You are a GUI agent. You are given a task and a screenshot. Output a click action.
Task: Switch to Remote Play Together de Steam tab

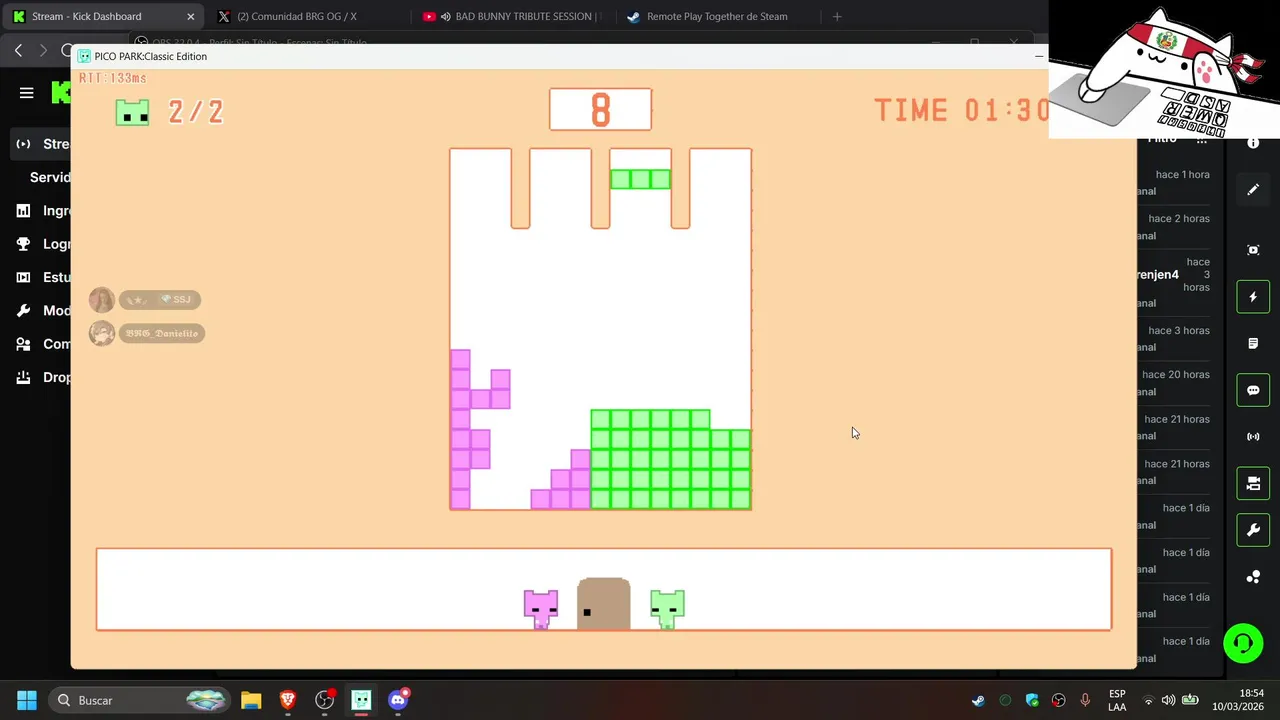point(717,17)
